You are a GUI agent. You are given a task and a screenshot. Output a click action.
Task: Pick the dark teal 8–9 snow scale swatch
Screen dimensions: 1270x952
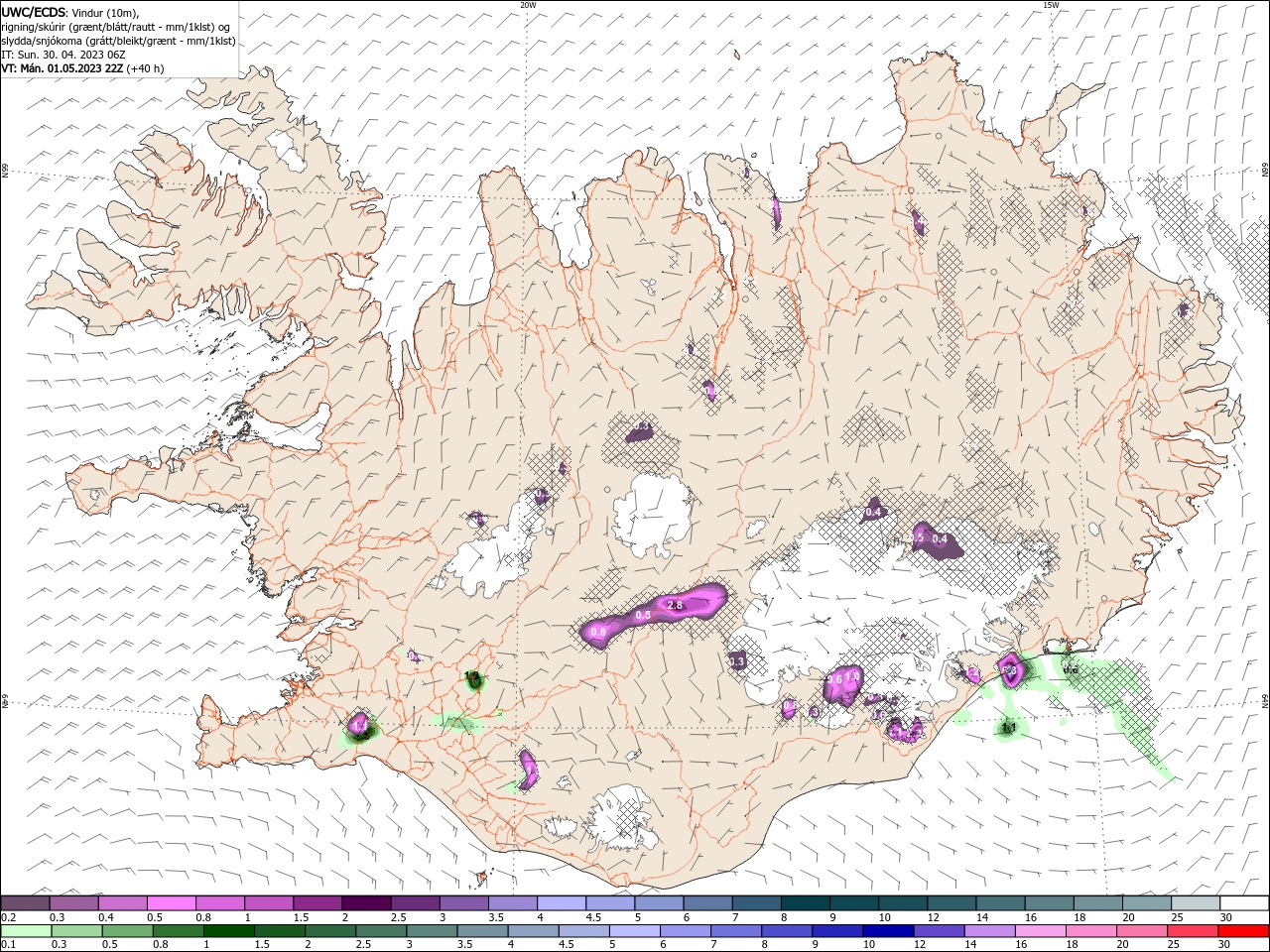tap(806, 903)
